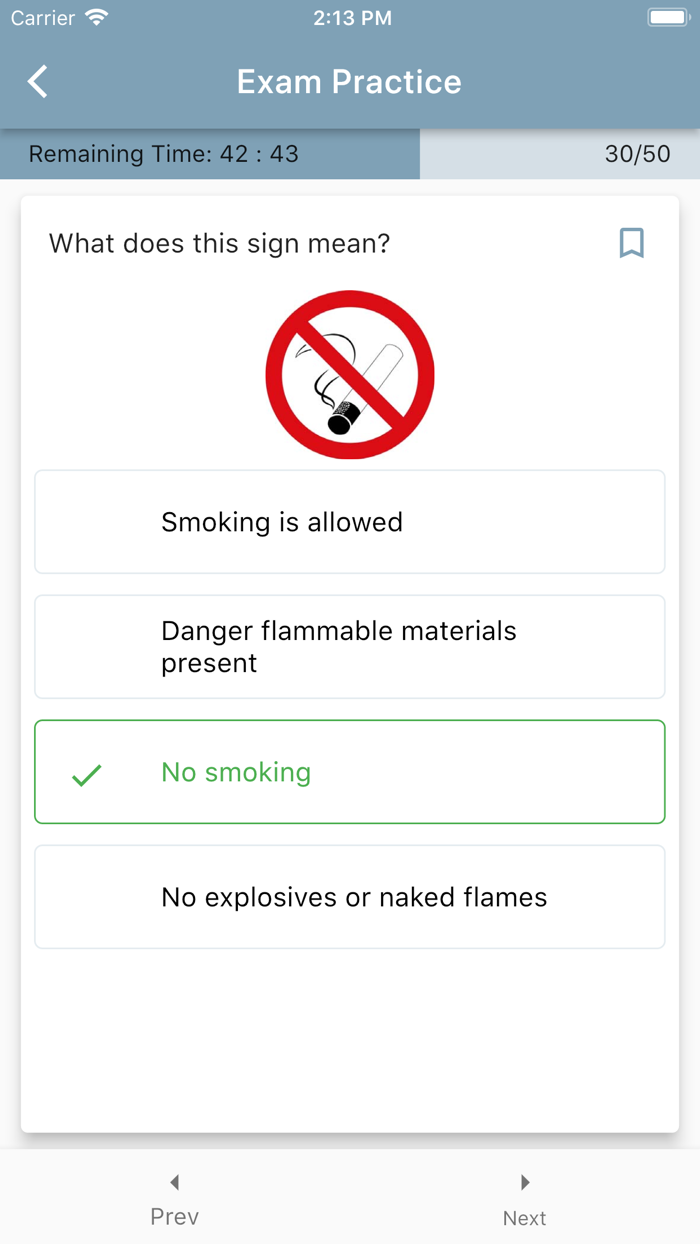
Task: Go to next question via Next label
Action: (x=525, y=1218)
